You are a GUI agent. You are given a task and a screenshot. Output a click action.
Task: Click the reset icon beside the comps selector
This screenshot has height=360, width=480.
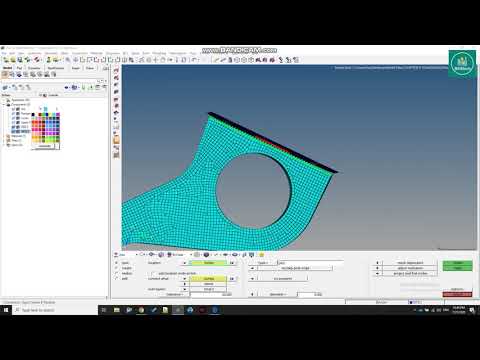point(232,278)
